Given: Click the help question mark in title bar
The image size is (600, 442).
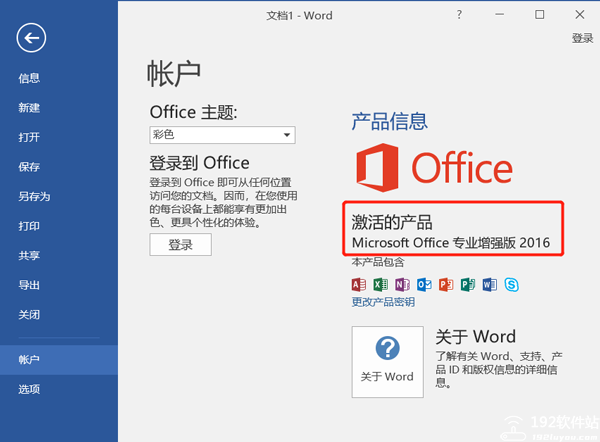Looking at the screenshot, I should 459,15.
